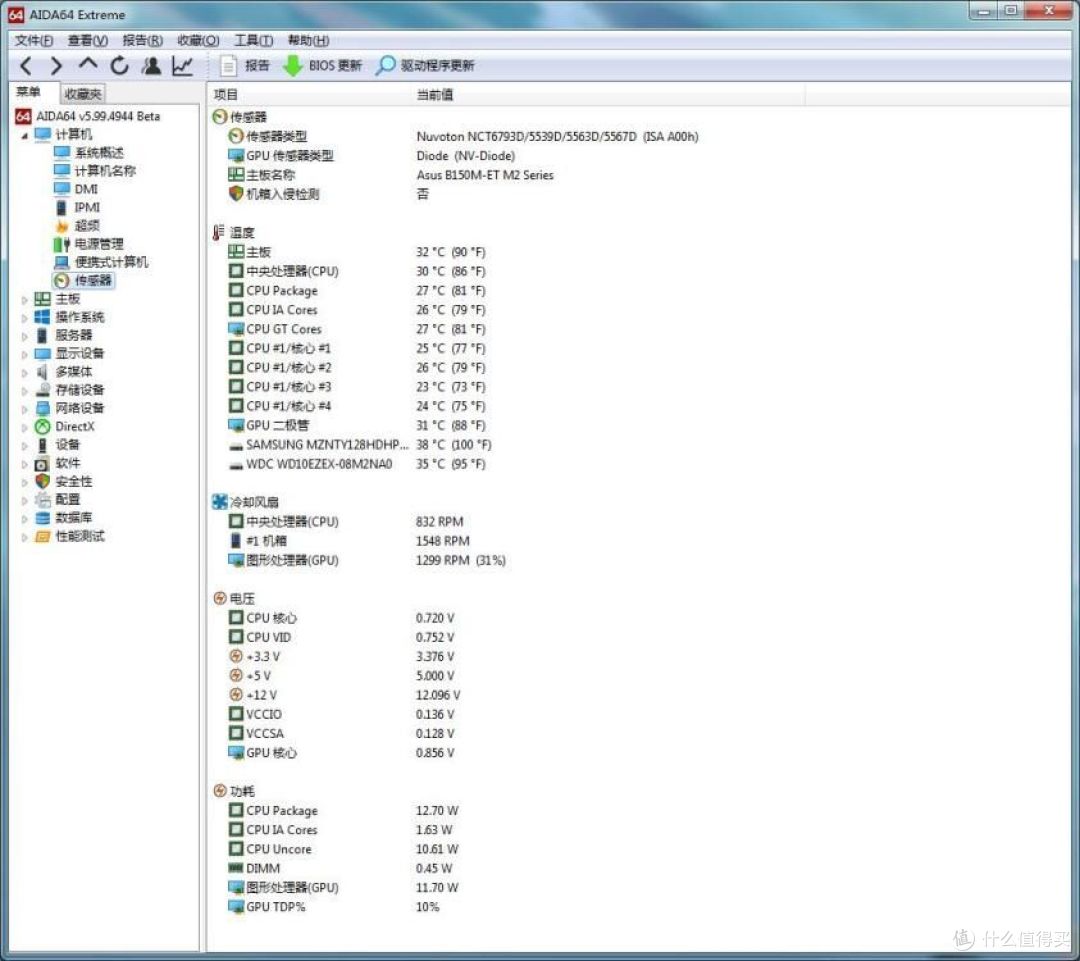Select the #1 机箱 fan row
This screenshot has height=961, width=1080.
[350, 541]
